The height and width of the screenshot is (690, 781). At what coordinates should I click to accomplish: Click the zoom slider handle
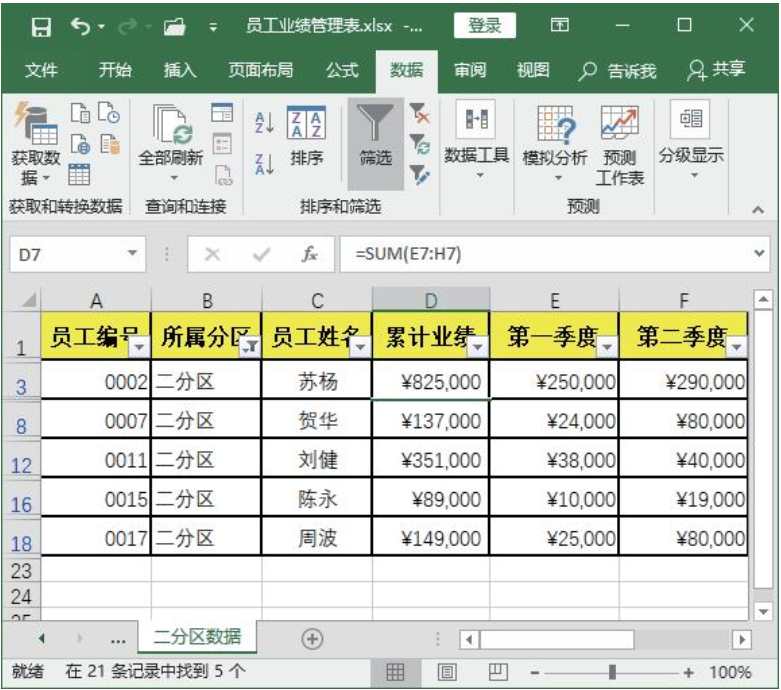click(x=612, y=673)
